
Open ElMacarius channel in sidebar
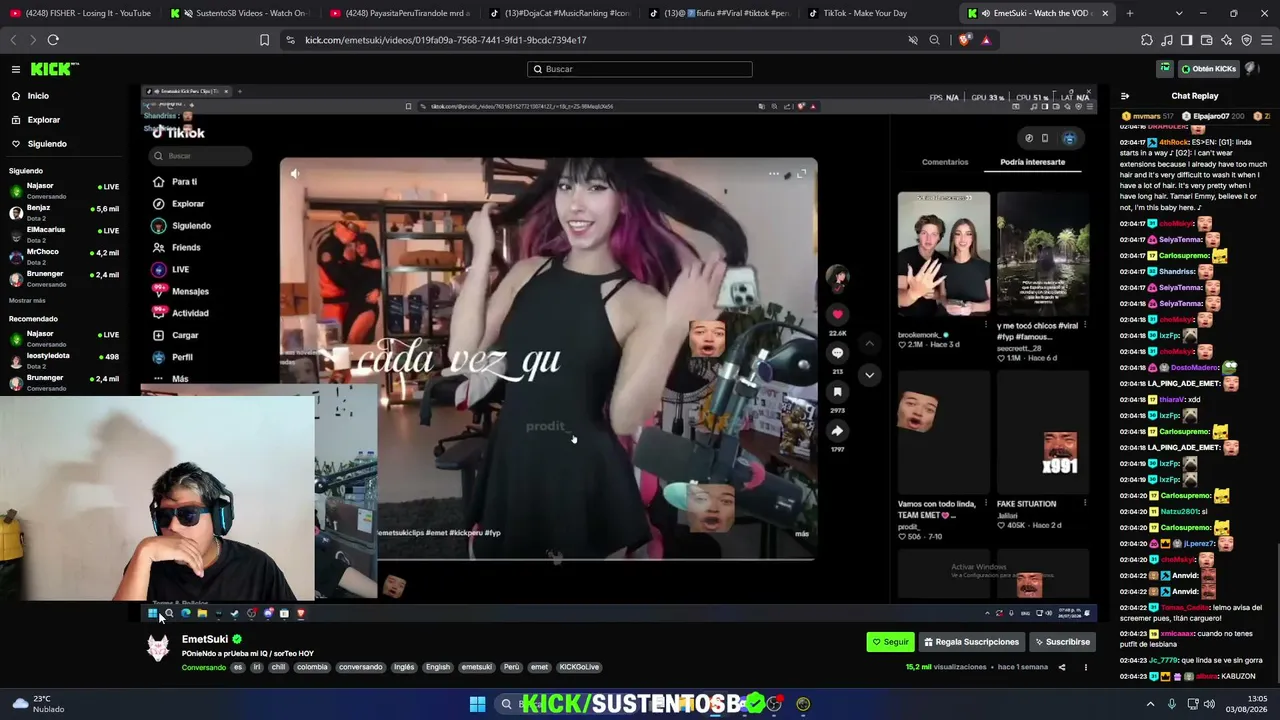point(62,234)
